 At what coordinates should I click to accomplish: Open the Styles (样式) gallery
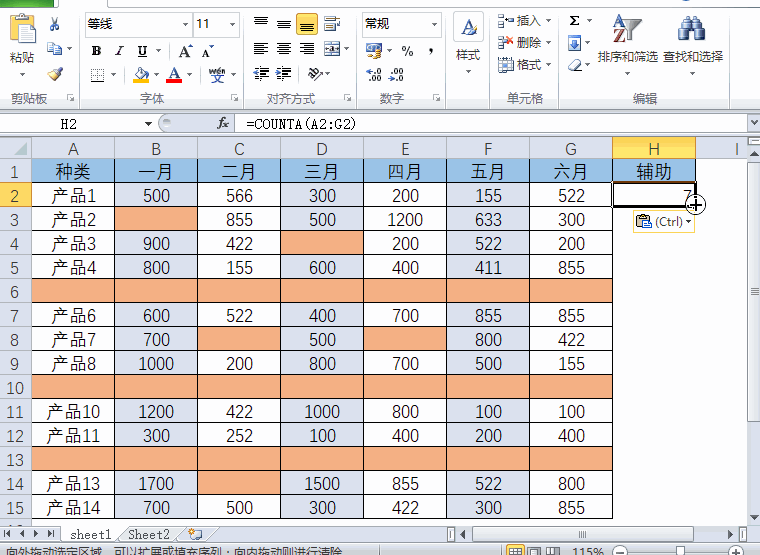468,45
